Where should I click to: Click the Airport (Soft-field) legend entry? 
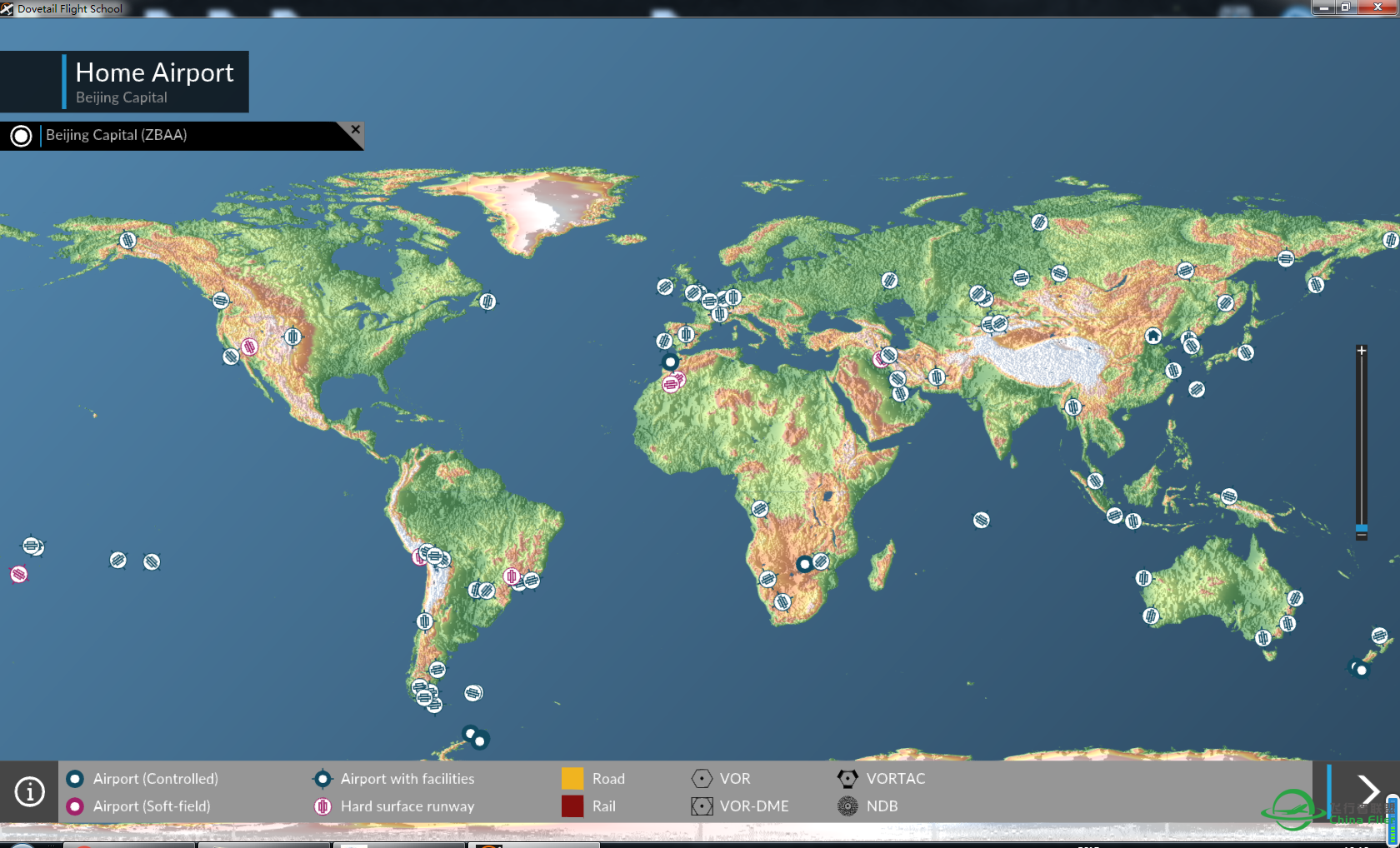coord(138,806)
